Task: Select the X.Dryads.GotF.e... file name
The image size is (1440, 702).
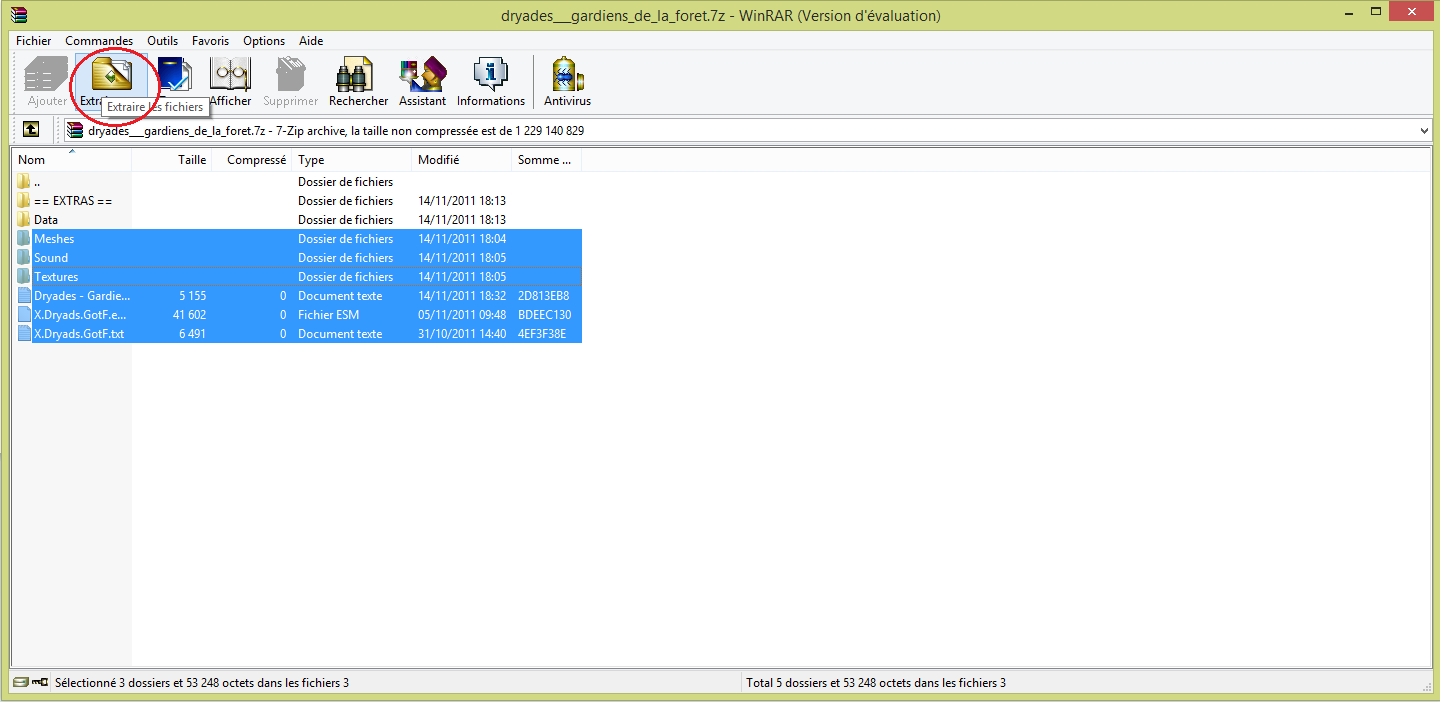Action: click(80, 315)
